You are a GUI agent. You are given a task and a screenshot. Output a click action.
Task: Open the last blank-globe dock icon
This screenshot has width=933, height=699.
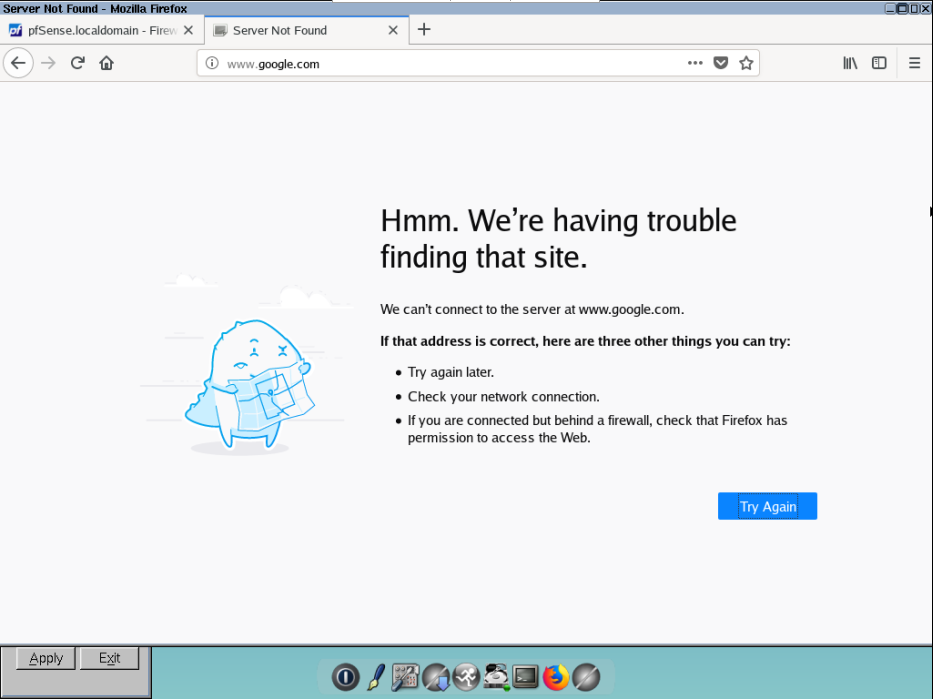tap(586, 677)
